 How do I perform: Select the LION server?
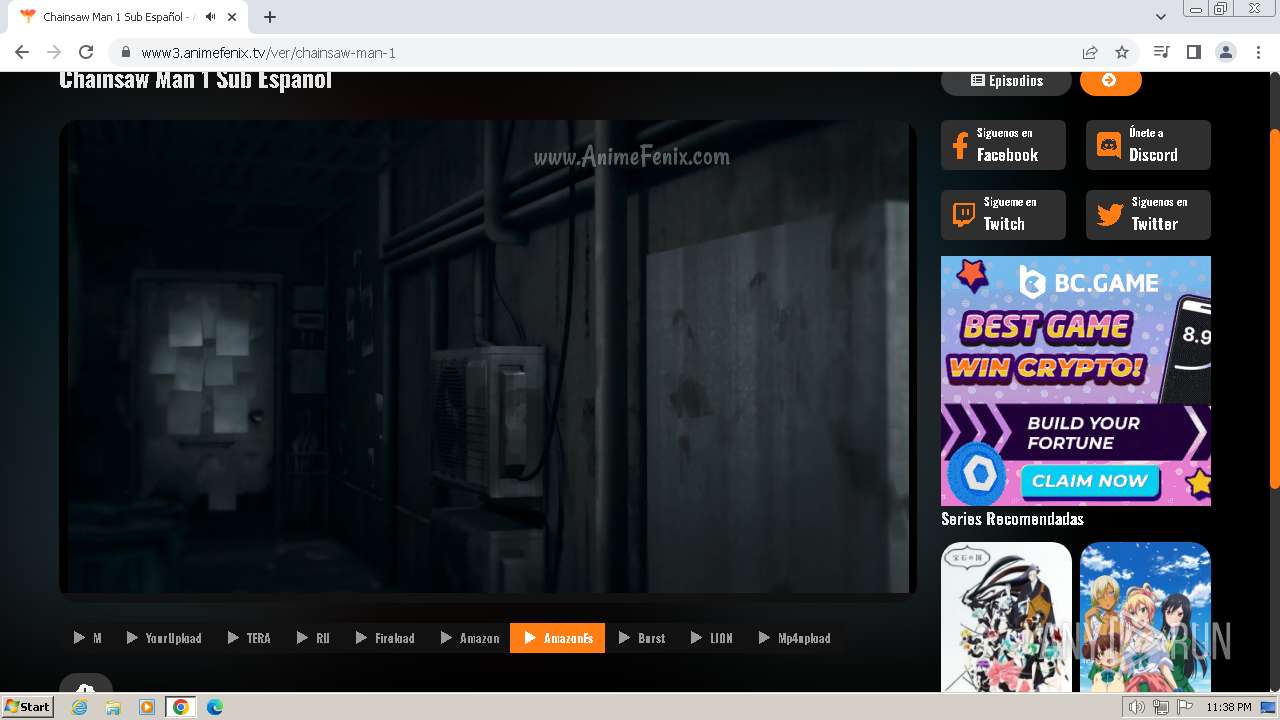711,638
